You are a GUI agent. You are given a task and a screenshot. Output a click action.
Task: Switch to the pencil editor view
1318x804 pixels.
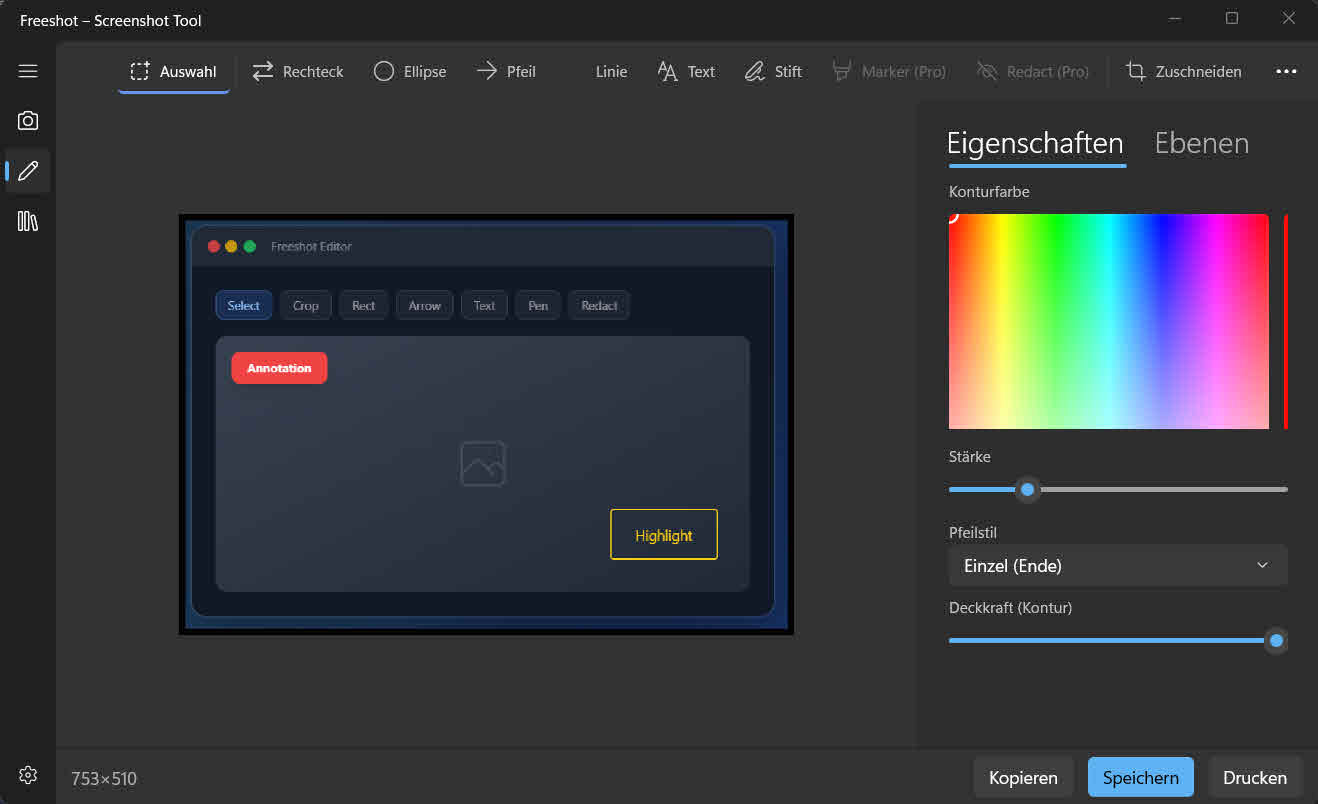(28, 171)
